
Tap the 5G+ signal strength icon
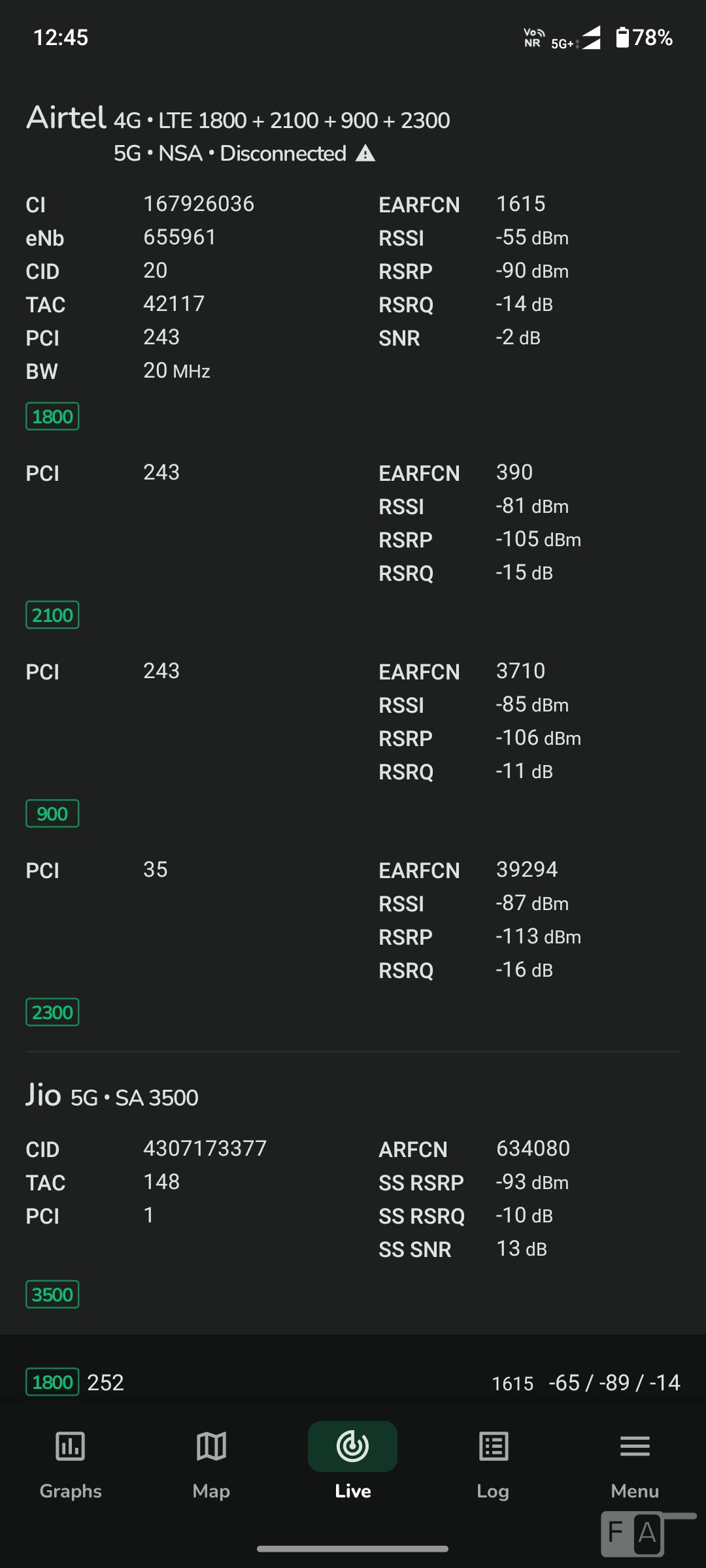coord(575,39)
